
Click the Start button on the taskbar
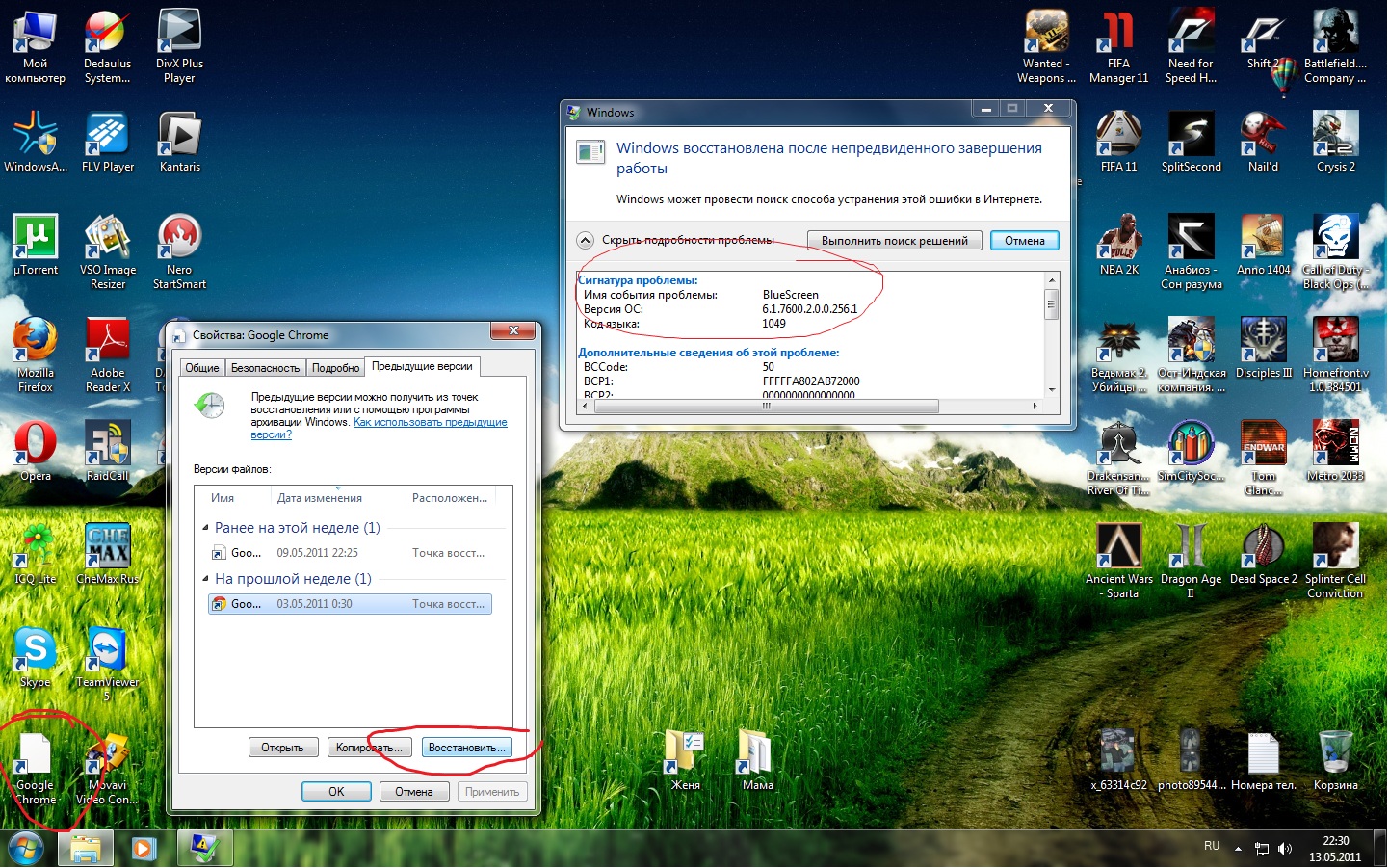[x=25, y=849]
